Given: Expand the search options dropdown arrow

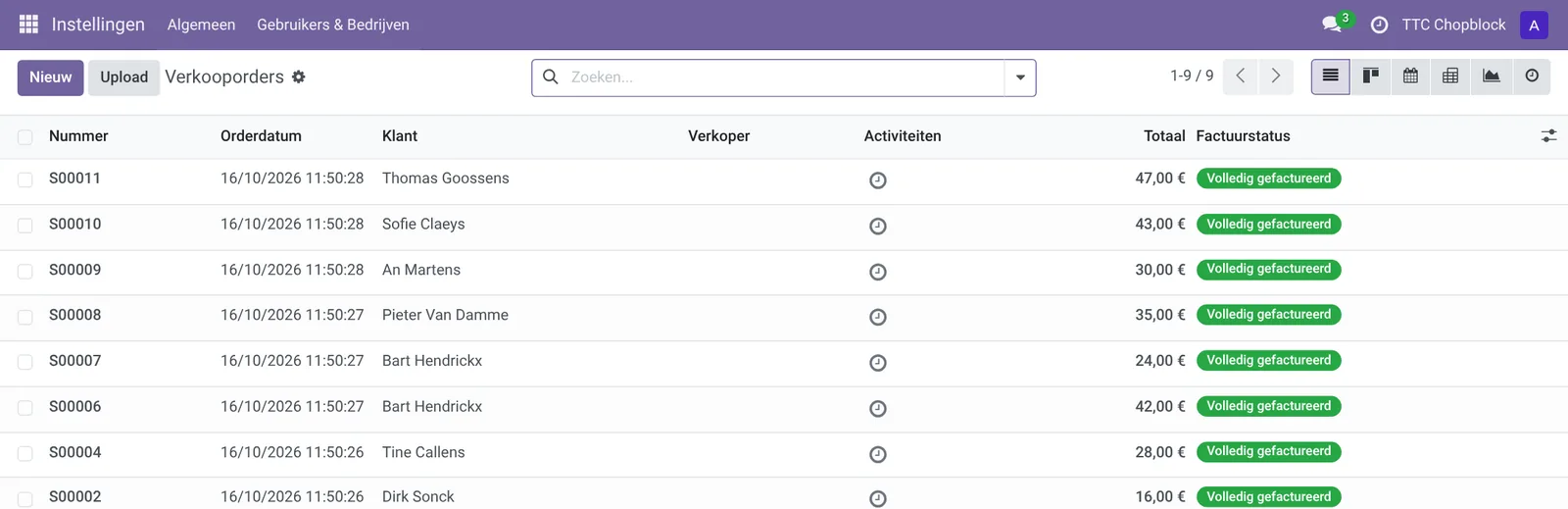Looking at the screenshot, I should pyautogui.click(x=1020, y=77).
